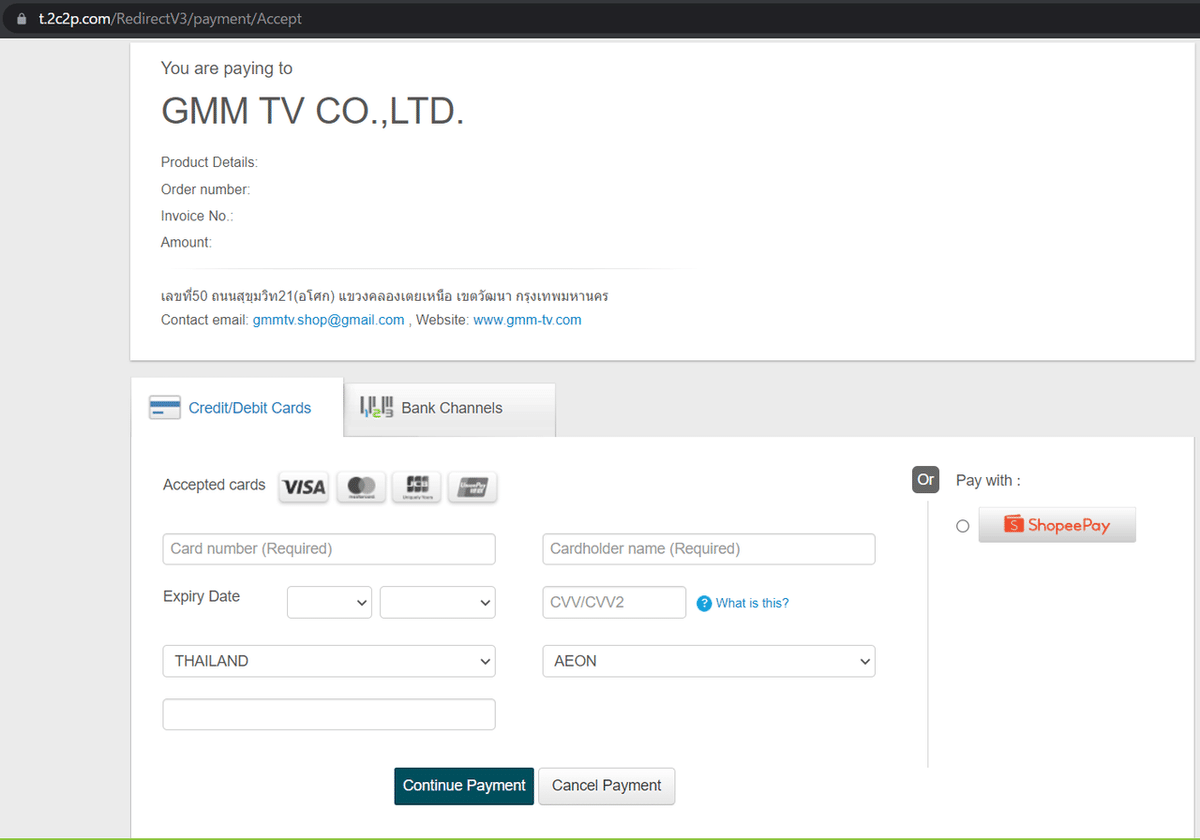Image resolution: width=1200 pixels, height=840 pixels.
Task: Click the Amount: label
Action: pyautogui.click(x=186, y=242)
